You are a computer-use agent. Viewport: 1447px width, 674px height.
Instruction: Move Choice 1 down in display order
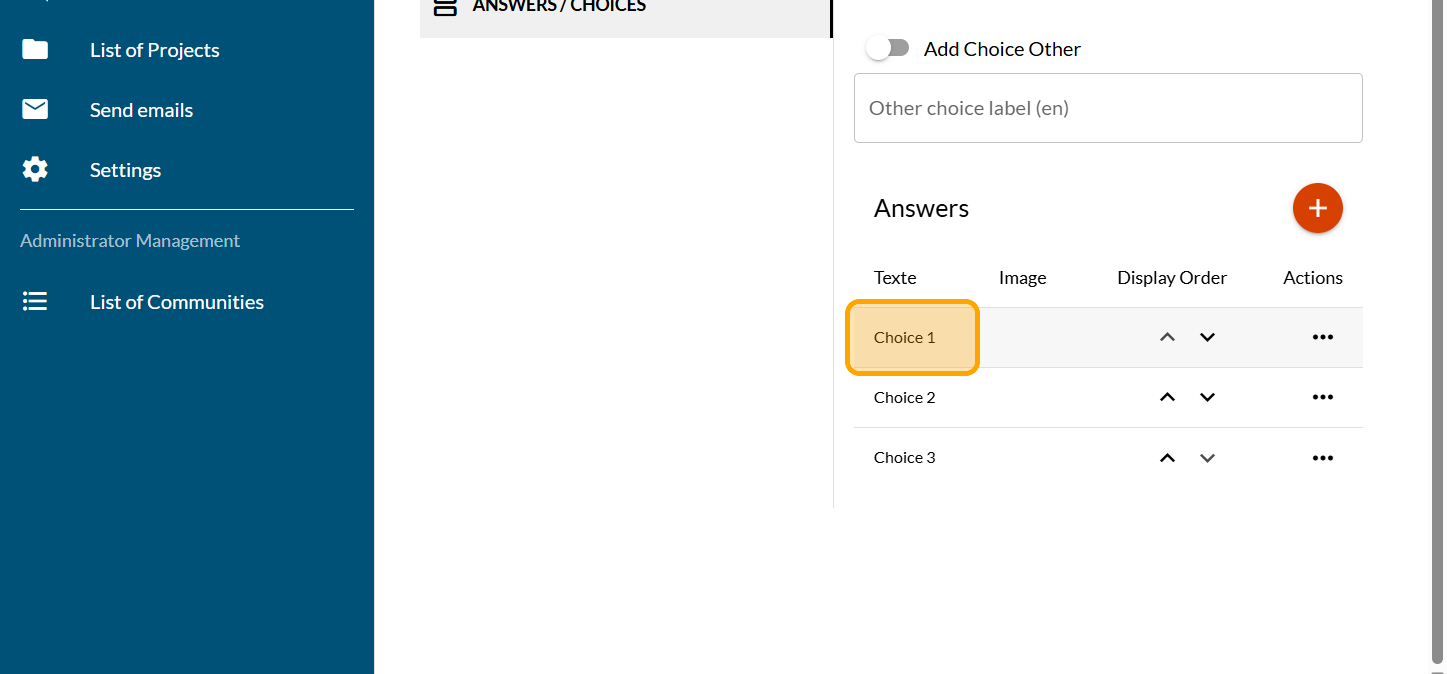pyautogui.click(x=1207, y=338)
